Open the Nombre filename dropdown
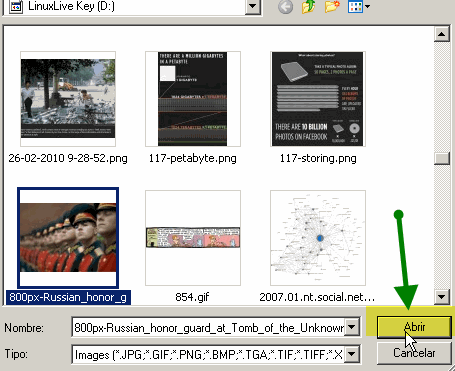This screenshot has height=371, width=455. coord(352,327)
